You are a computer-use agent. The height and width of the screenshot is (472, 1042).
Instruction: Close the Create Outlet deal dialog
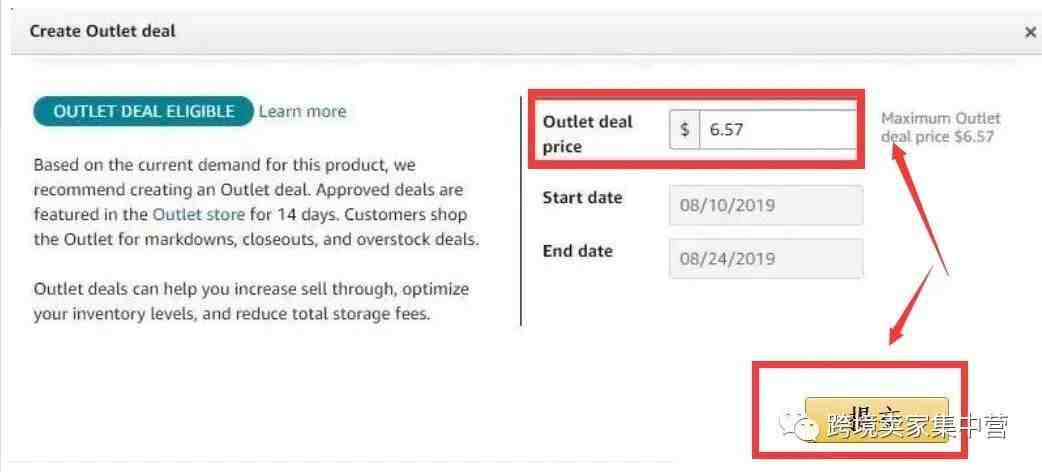tap(1029, 32)
